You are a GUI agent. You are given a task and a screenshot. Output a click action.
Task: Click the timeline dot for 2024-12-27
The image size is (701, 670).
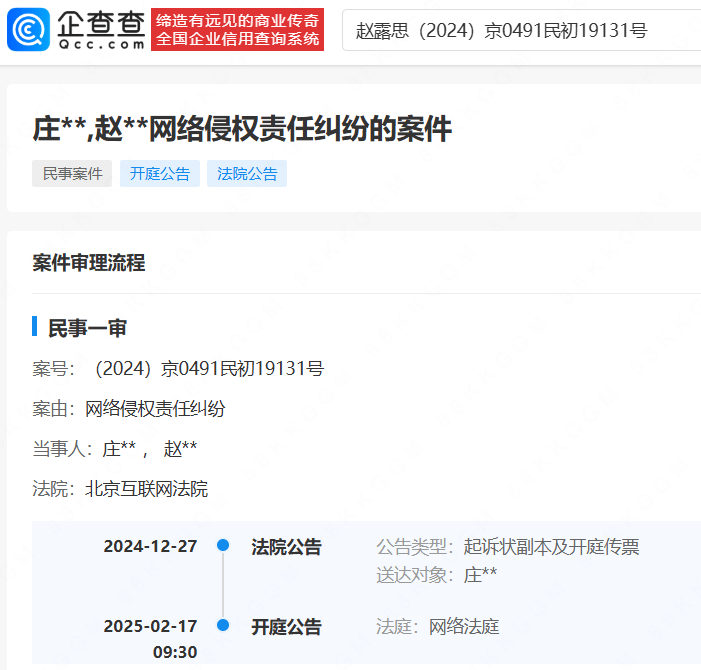pyautogui.click(x=223, y=545)
